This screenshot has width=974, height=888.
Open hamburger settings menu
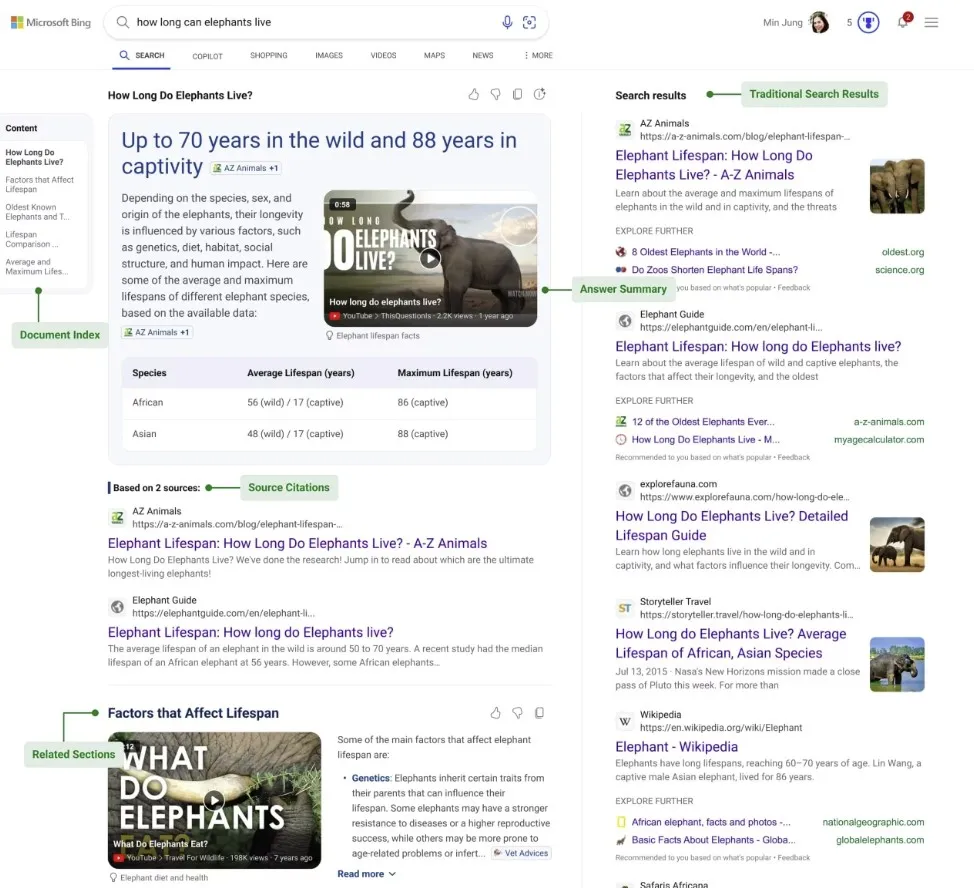[x=931, y=22]
